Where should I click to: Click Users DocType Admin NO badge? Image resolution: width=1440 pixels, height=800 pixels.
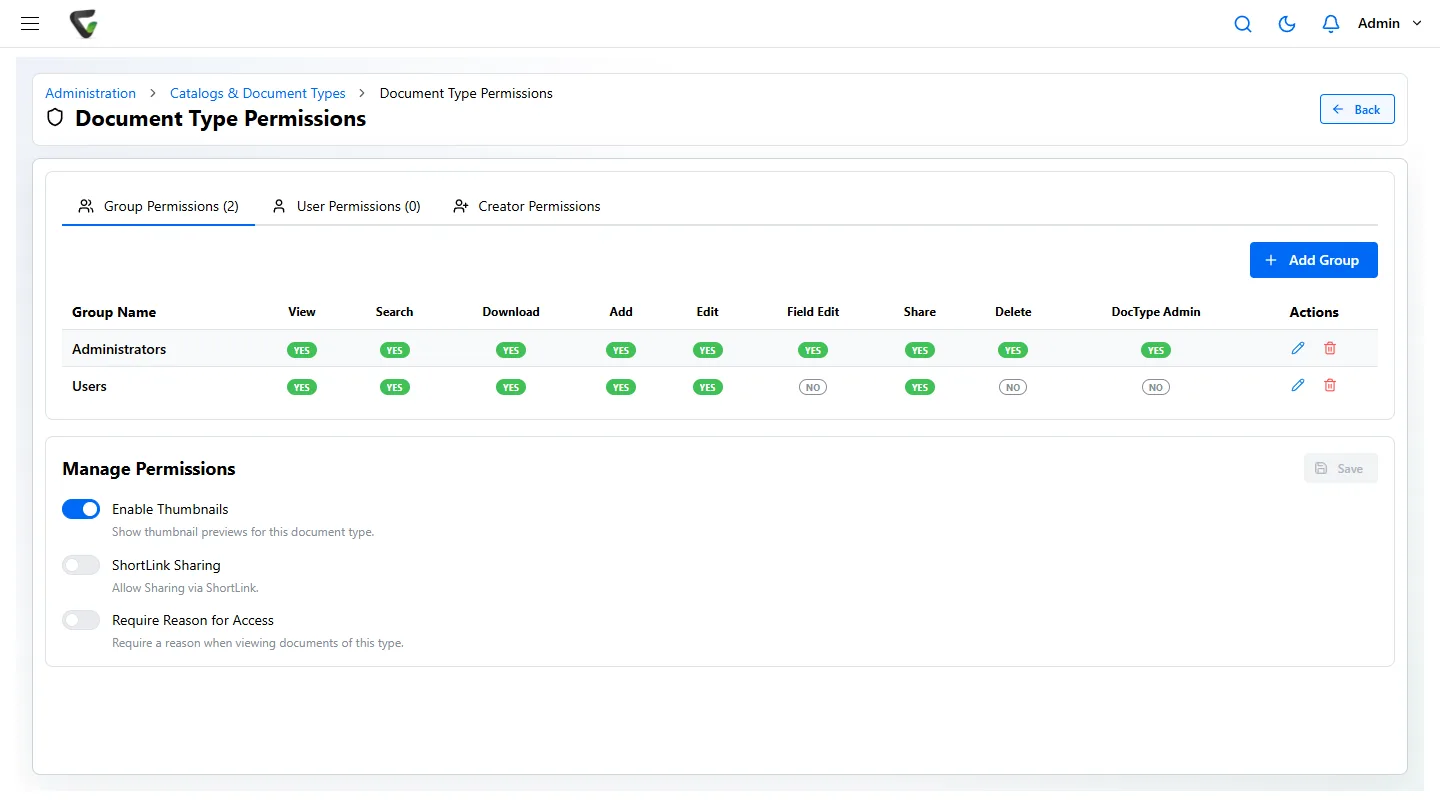point(1156,387)
